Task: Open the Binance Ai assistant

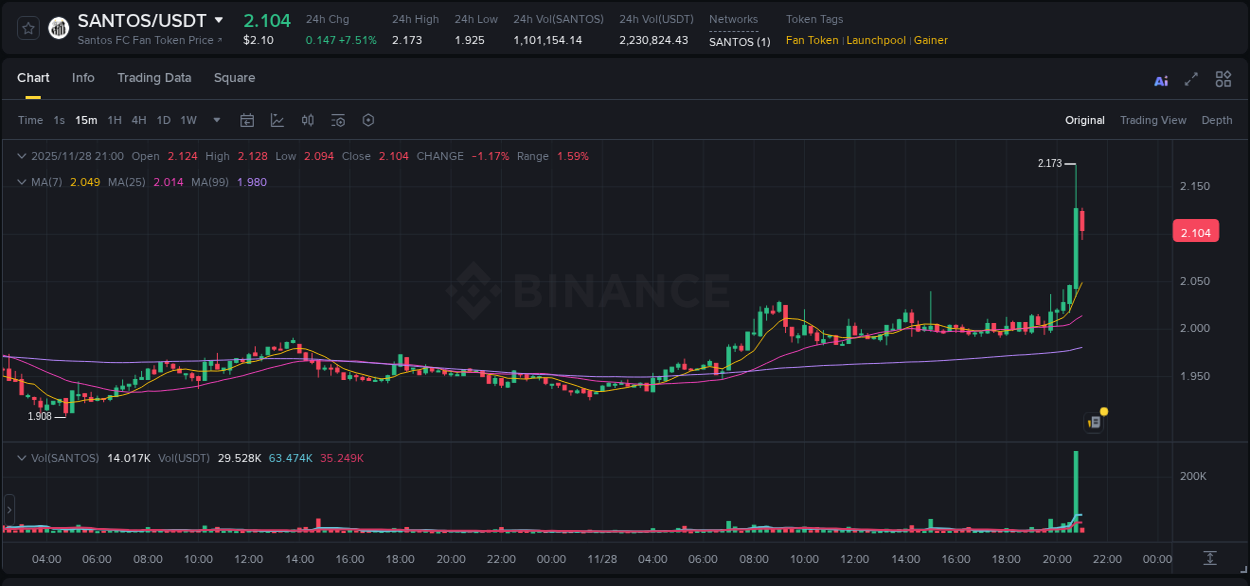Action: pos(1160,79)
